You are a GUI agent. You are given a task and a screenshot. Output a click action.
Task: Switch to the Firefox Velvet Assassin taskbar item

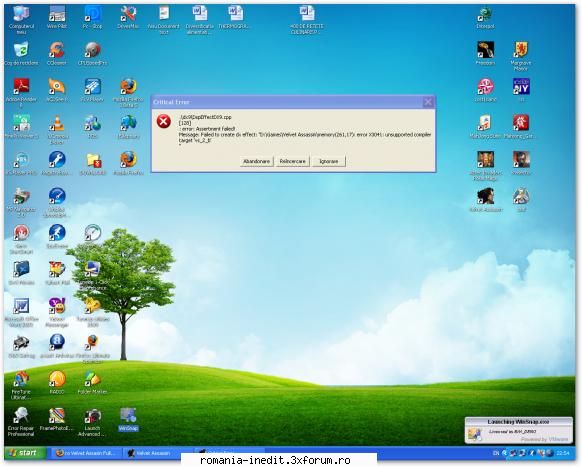click(x=86, y=453)
